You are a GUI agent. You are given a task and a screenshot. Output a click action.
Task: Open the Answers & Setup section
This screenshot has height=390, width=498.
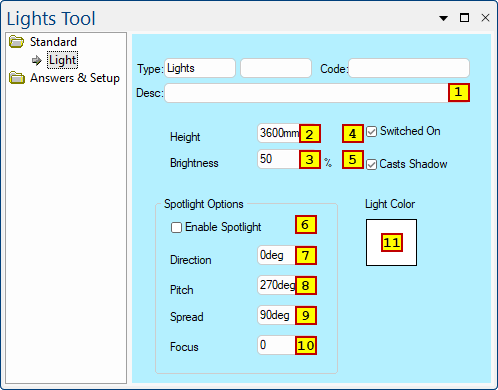point(75,78)
